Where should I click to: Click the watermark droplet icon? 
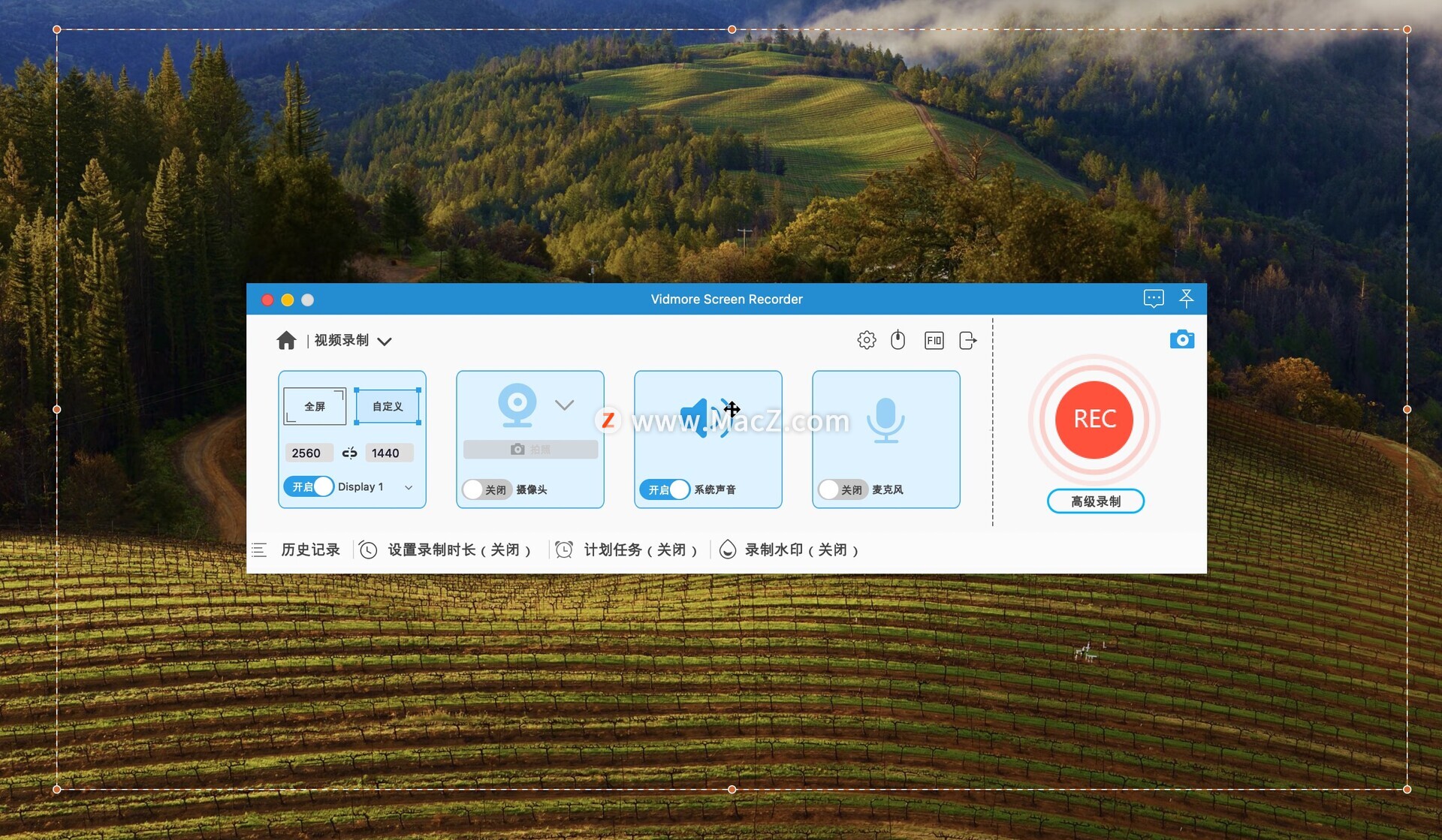coord(727,550)
